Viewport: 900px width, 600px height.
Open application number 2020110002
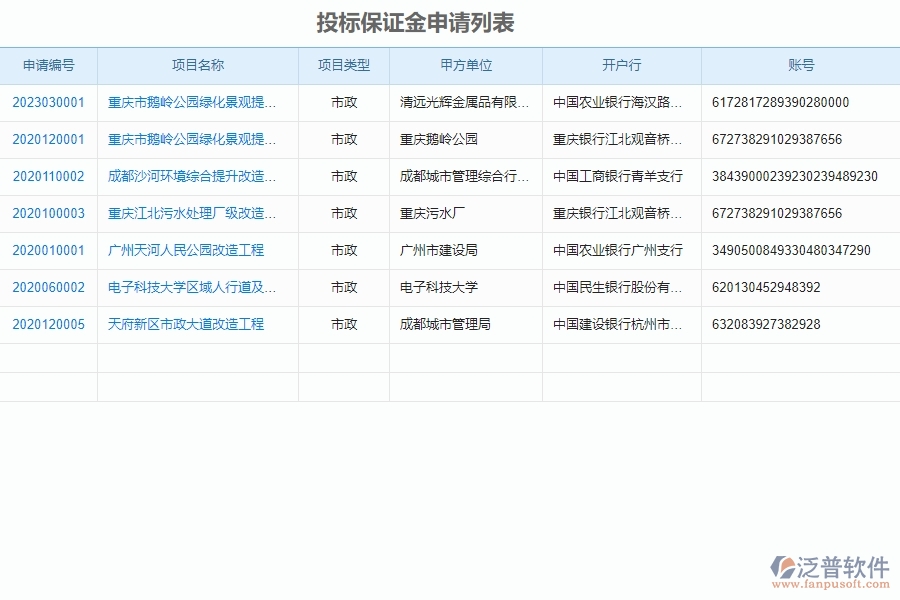pos(48,177)
